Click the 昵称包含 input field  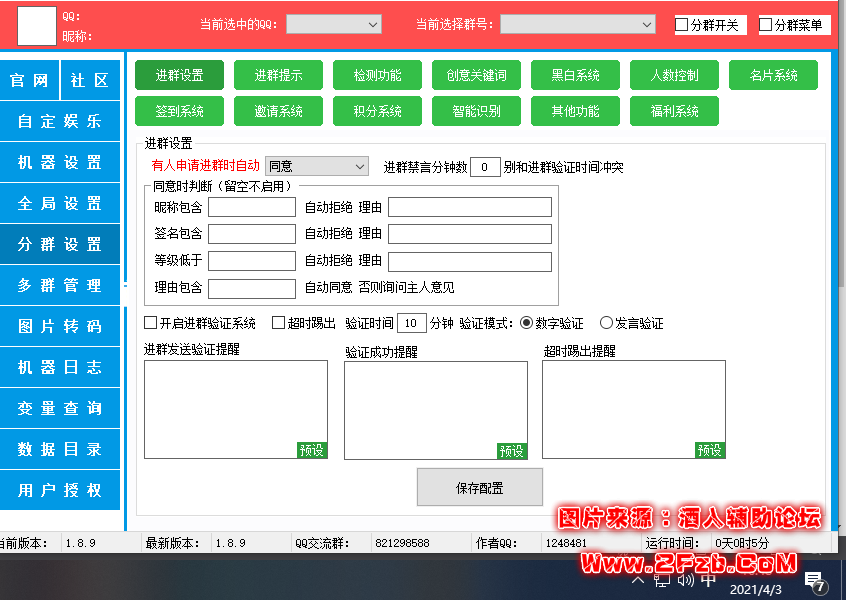pos(251,207)
